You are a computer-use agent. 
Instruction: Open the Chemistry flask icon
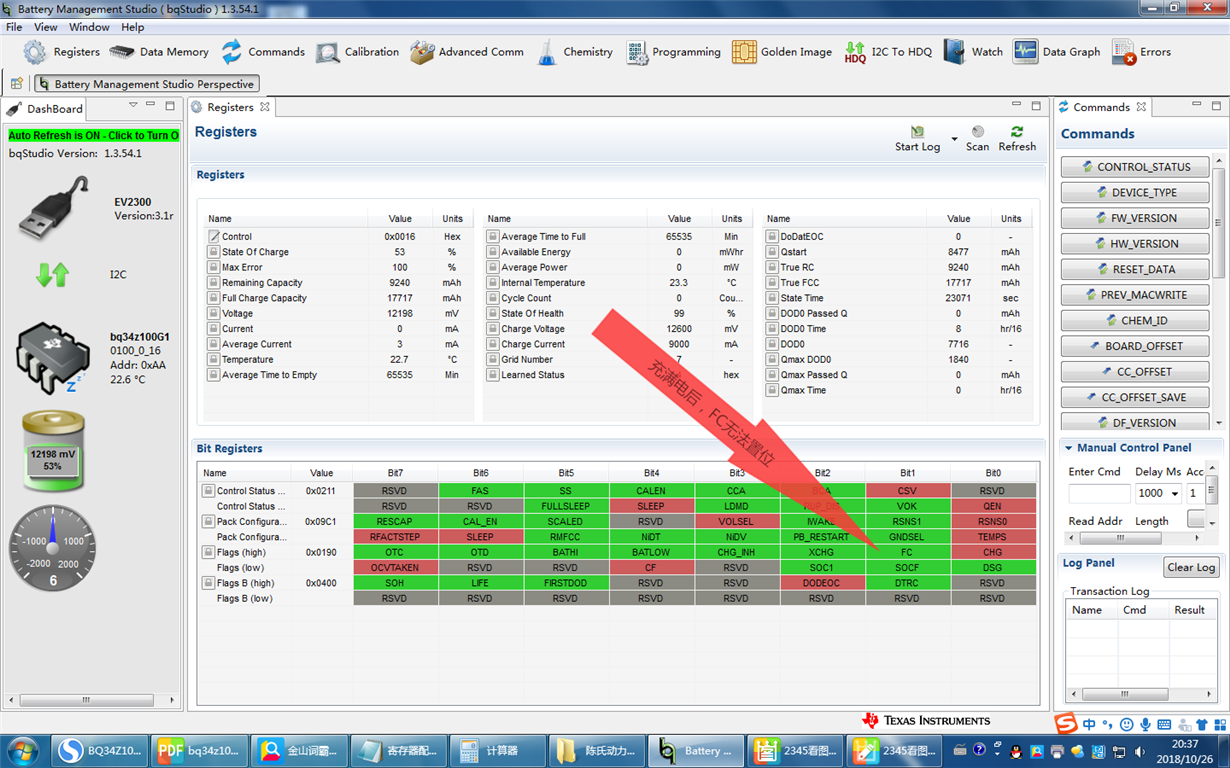tap(546, 52)
